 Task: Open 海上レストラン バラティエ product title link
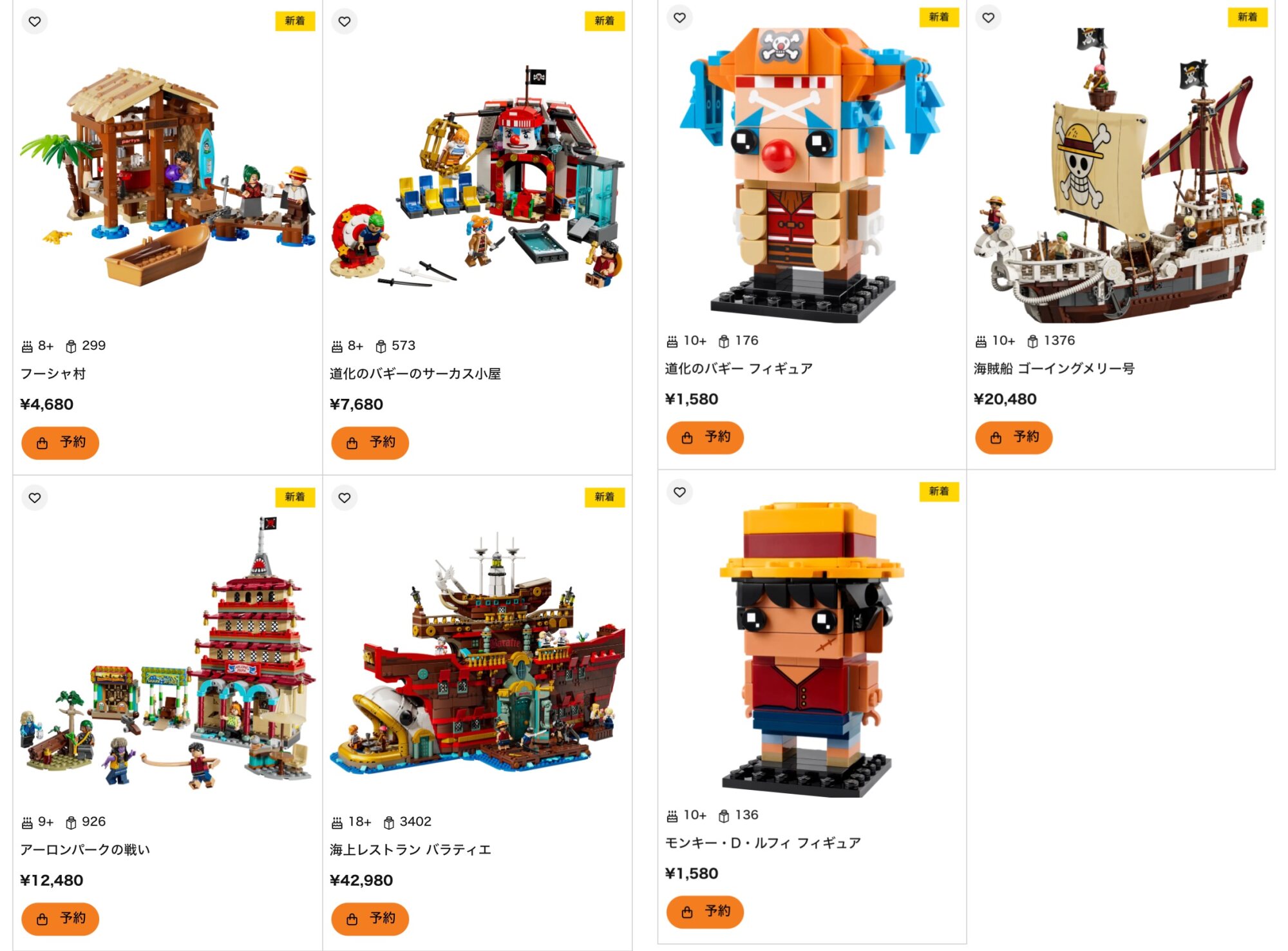click(410, 850)
